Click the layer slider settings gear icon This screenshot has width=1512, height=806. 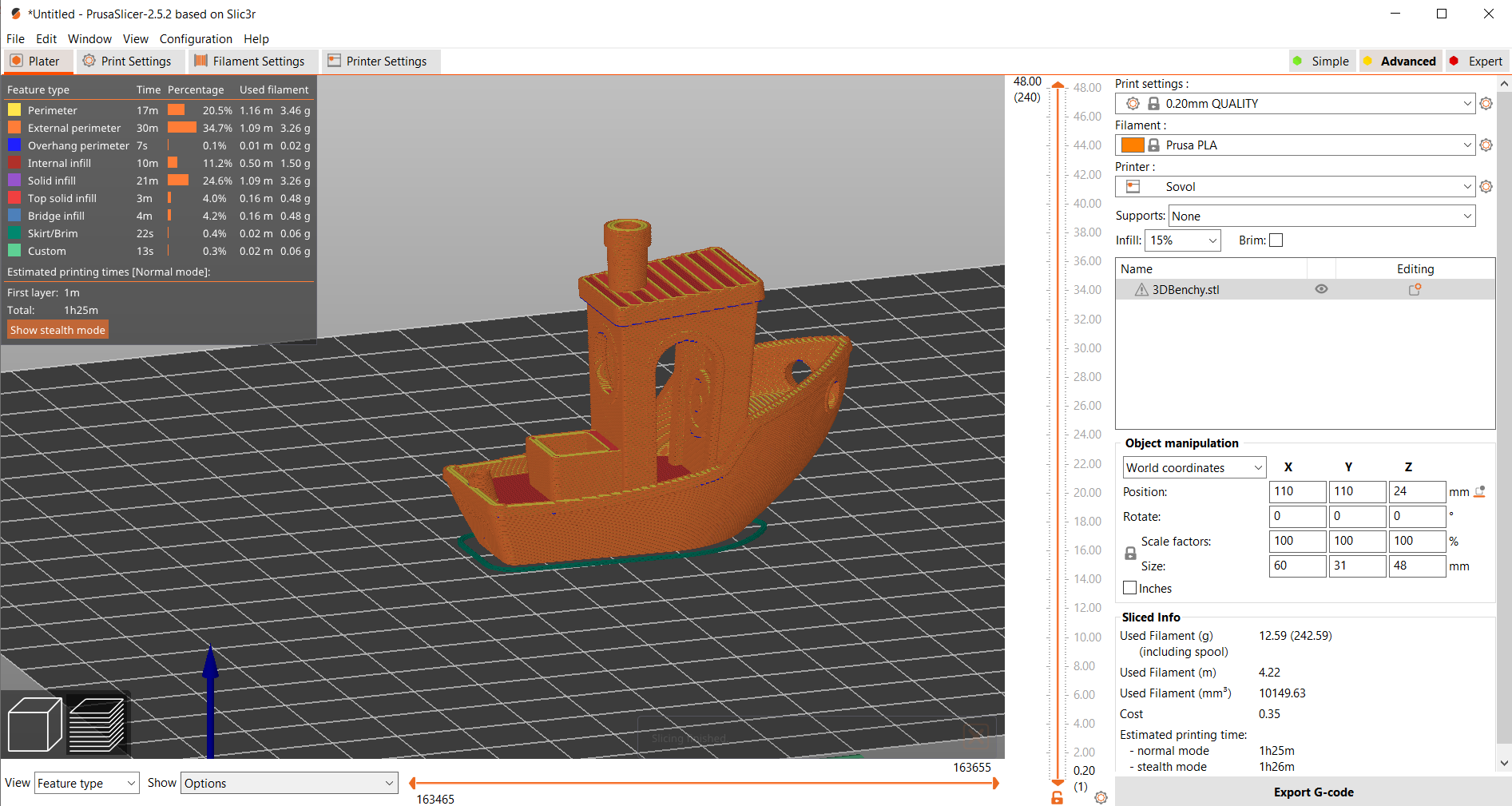click(1101, 797)
